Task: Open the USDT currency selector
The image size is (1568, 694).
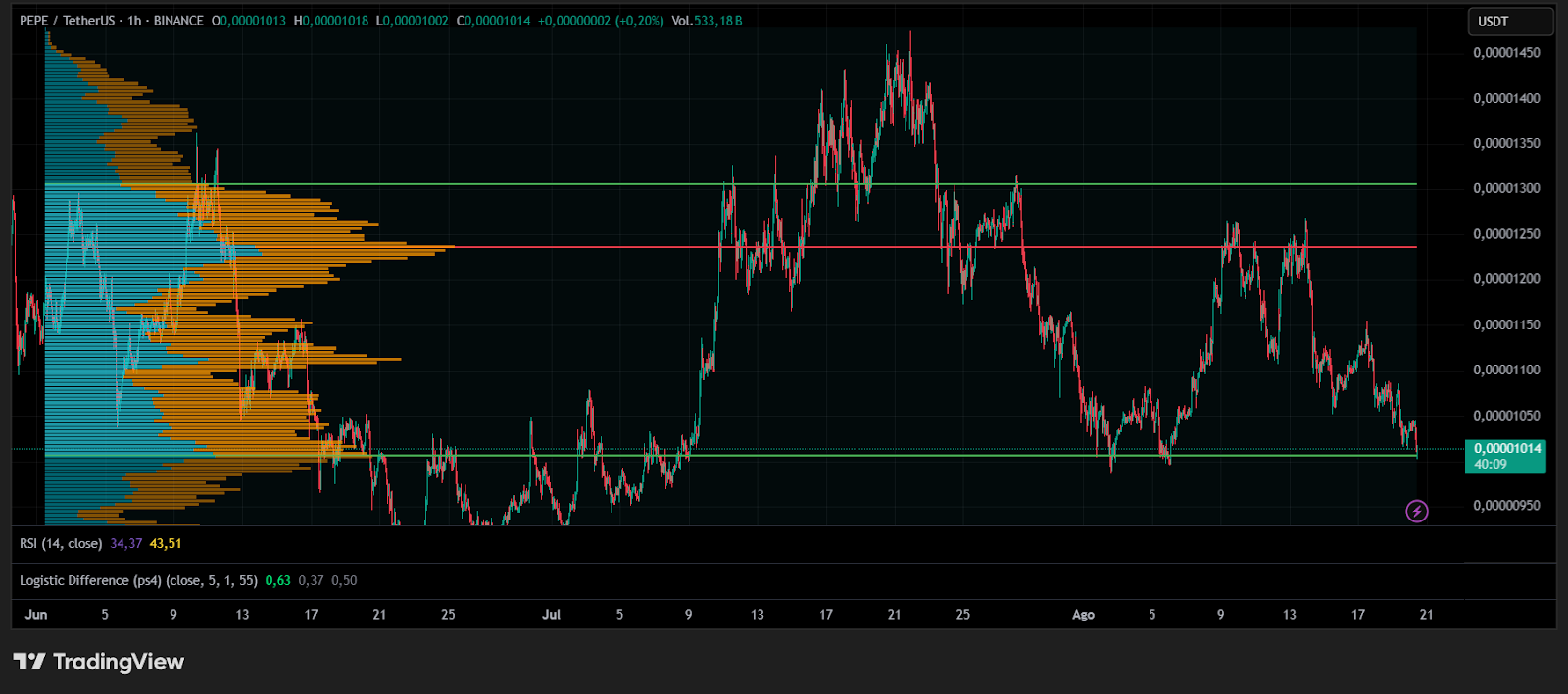Action: [x=1509, y=22]
